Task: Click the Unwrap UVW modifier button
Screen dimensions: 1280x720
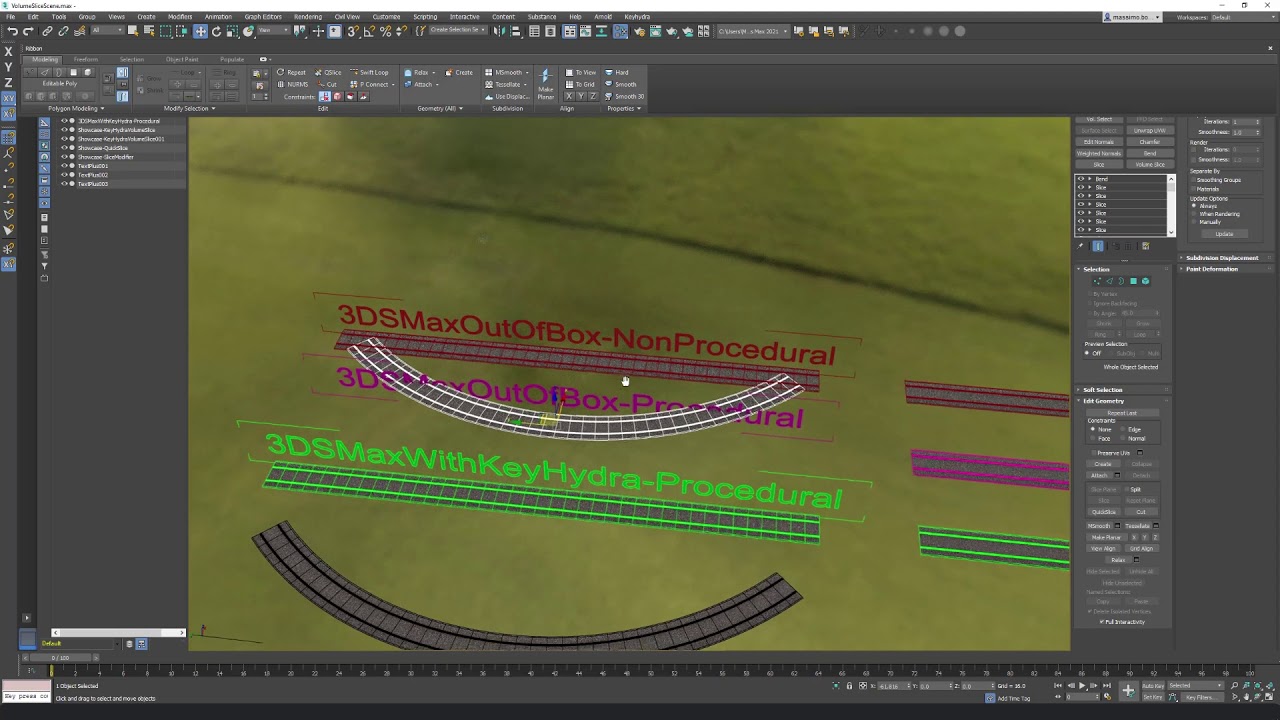Action: click(x=1149, y=131)
